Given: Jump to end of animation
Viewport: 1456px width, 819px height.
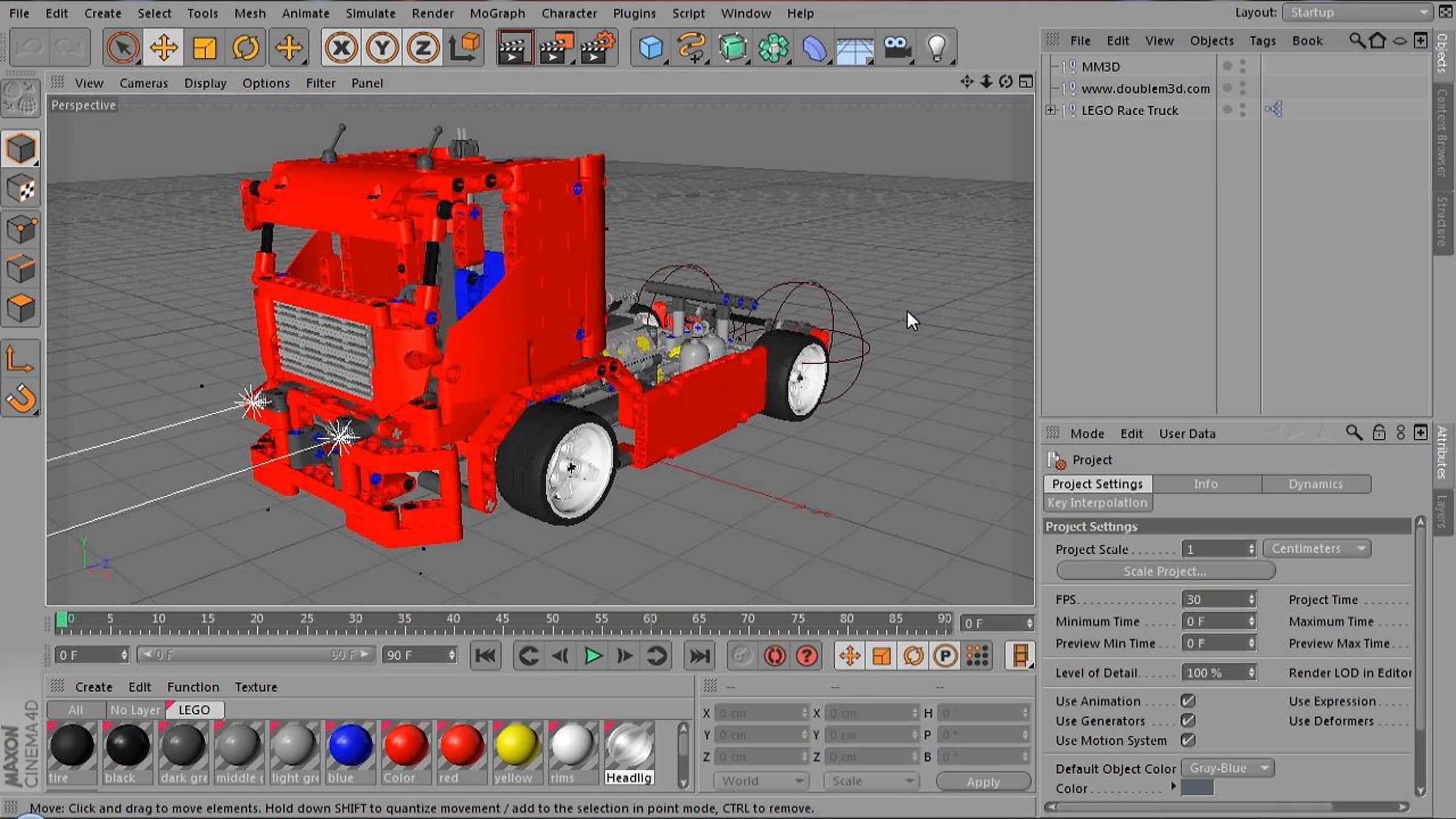Looking at the screenshot, I should (699, 656).
